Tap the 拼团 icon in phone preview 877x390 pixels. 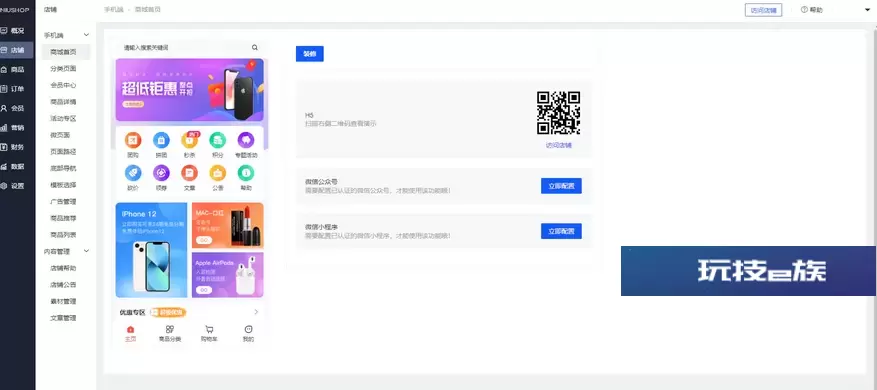click(161, 140)
